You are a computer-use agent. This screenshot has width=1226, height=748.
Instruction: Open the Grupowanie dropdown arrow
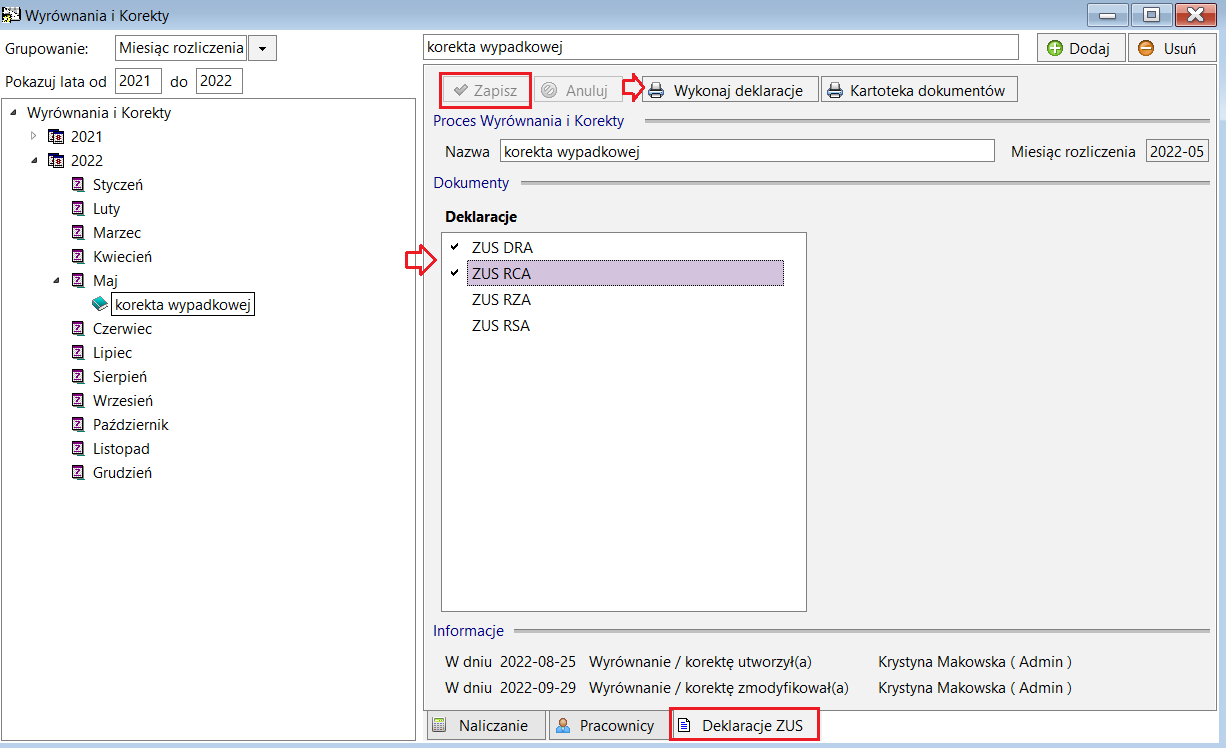pos(262,48)
